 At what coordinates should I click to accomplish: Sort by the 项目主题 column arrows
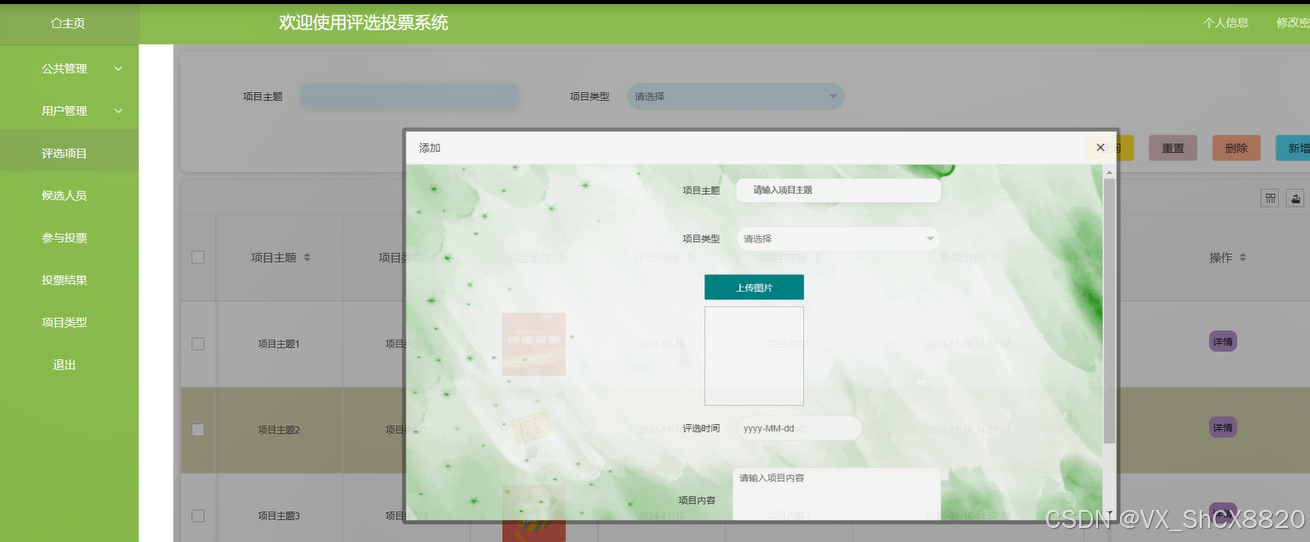tap(307, 257)
